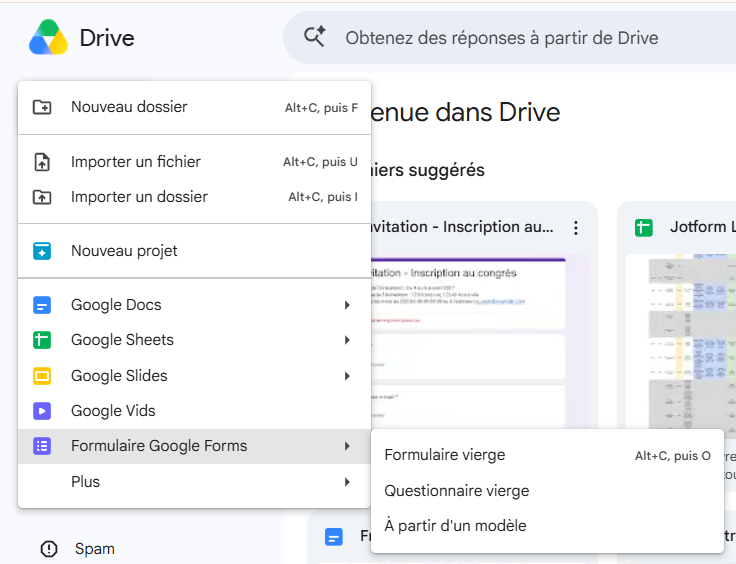Expand the Formulaire Google Forms submenu arrow
The image size is (736, 564).
coord(347,446)
